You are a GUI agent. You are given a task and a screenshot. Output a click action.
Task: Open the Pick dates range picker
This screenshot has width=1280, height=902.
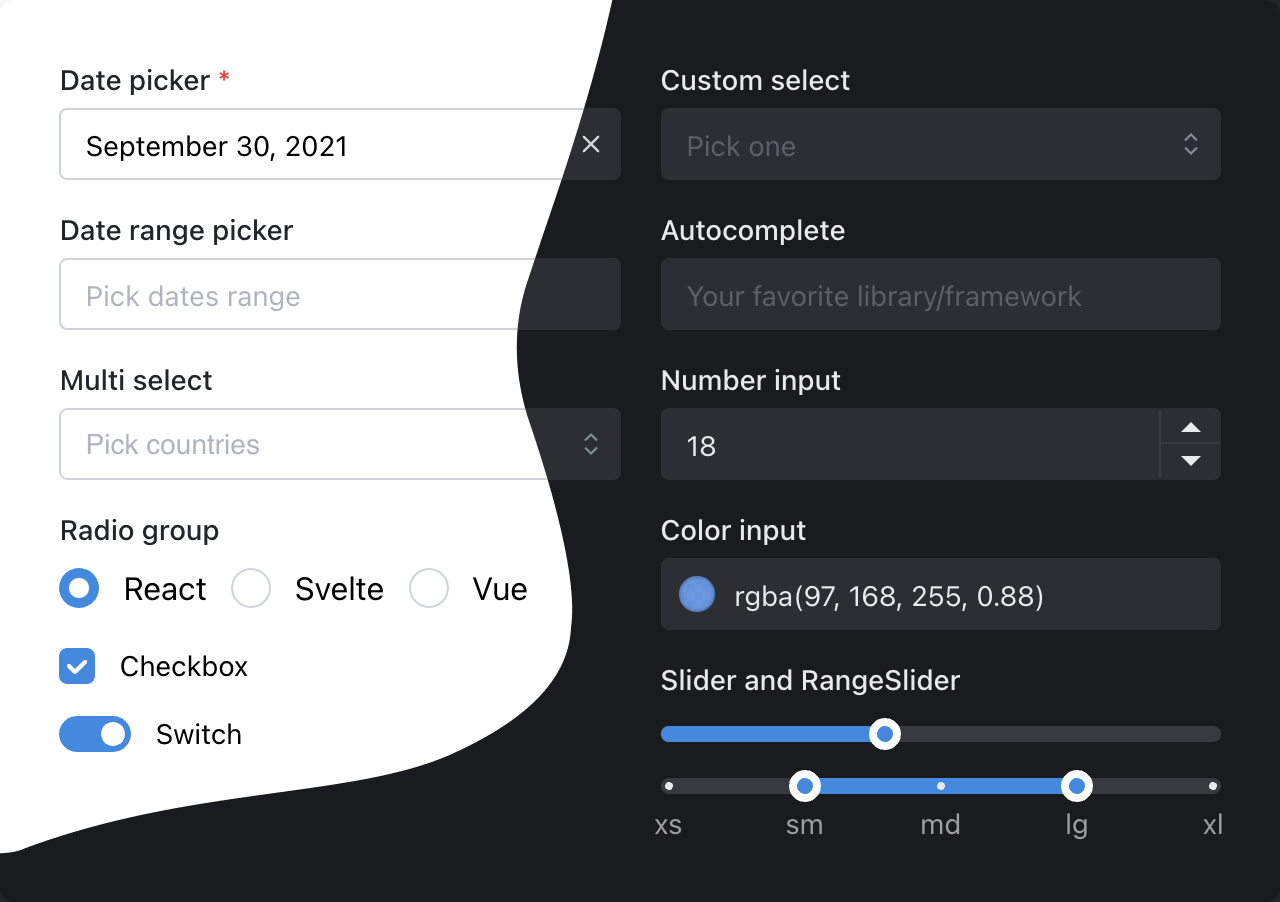click(300, 294)
